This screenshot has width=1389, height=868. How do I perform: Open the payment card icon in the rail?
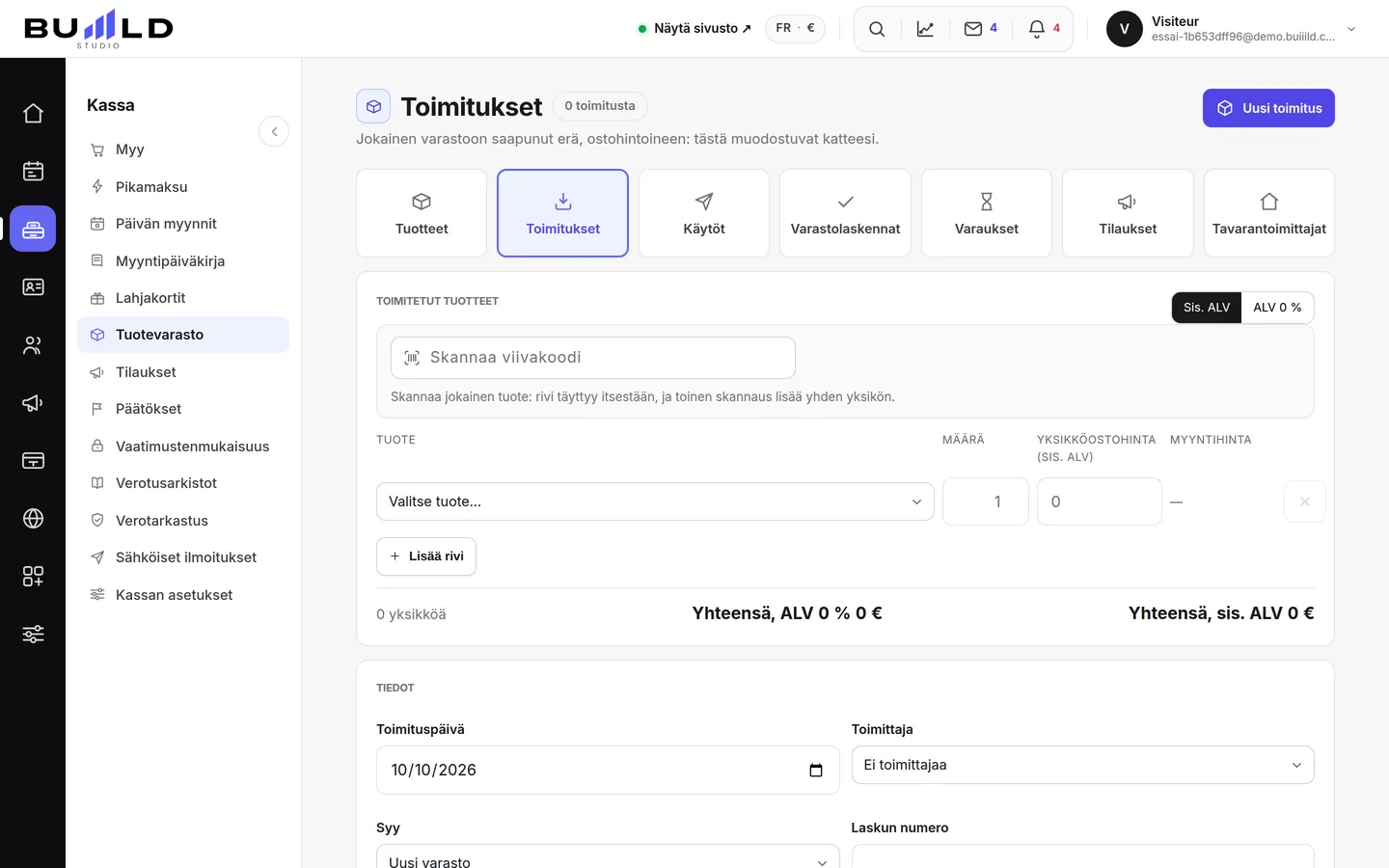(33, 460)
